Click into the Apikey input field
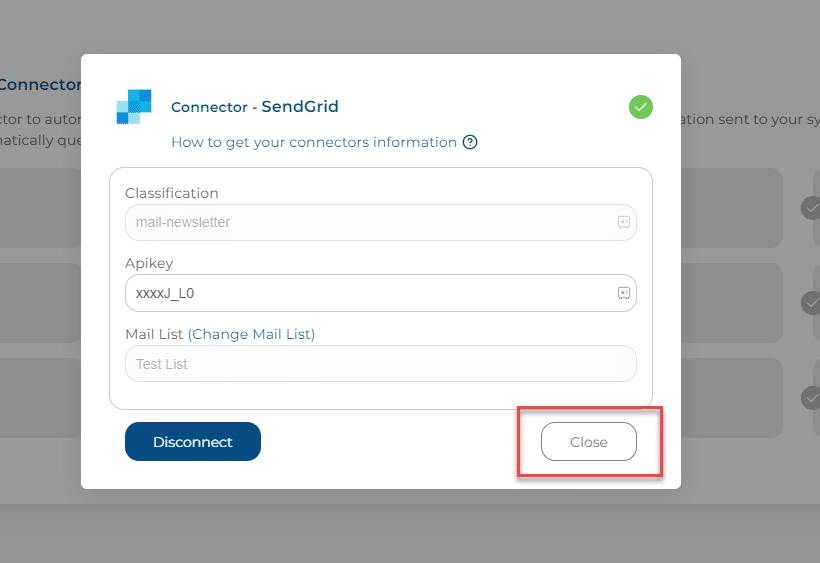Image resolution: width=820 pixels, height=563 pixels. [x=381, y=293]
